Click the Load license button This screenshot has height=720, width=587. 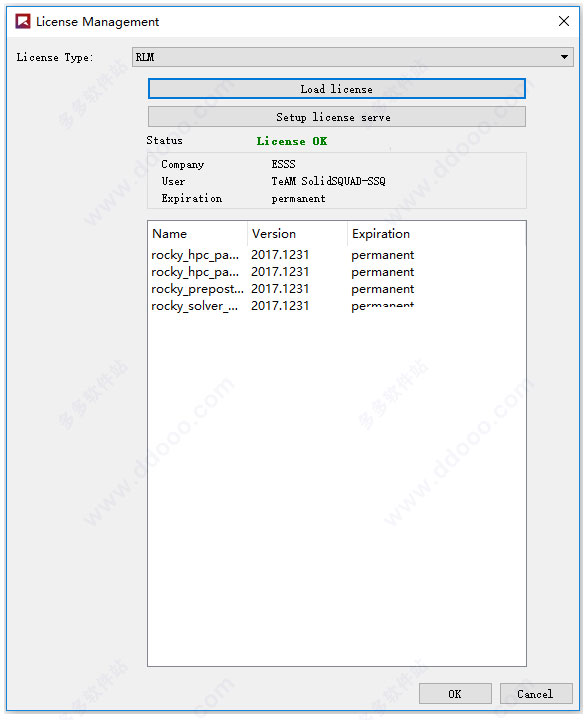tap(337, 89)
